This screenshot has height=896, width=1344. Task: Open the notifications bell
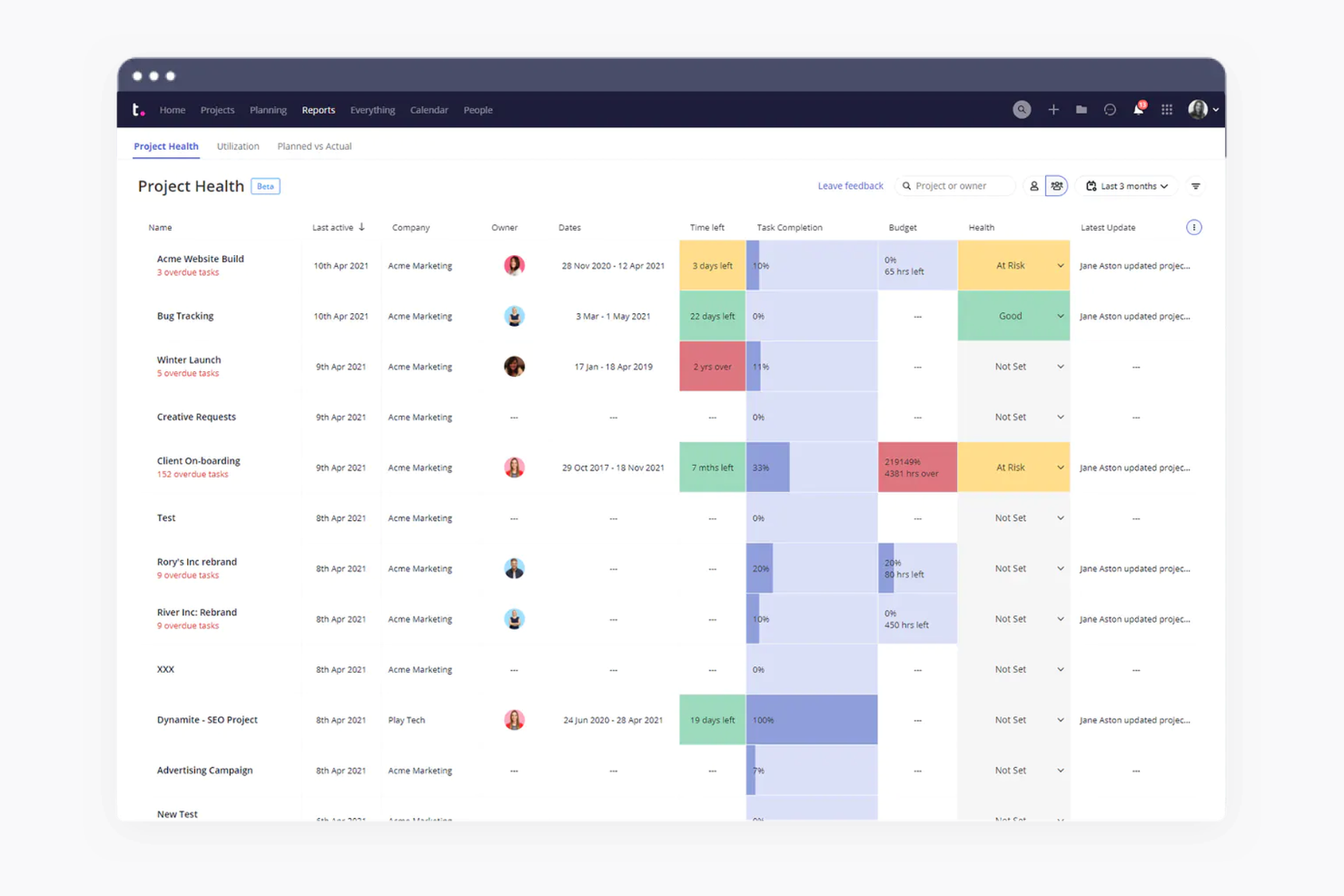[x=1138, y=110]
